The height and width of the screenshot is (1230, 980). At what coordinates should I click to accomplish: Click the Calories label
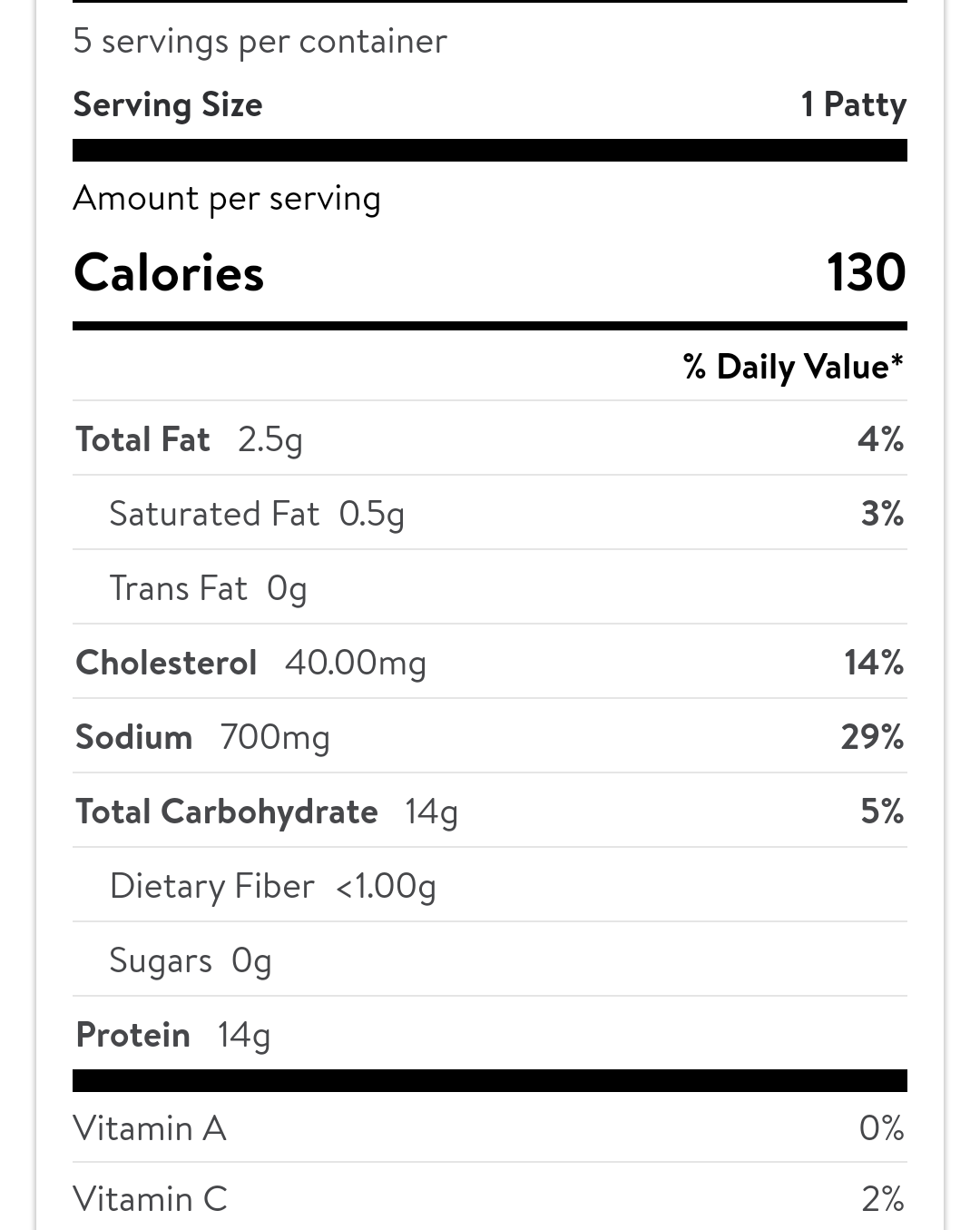click(x=169, y=273)
